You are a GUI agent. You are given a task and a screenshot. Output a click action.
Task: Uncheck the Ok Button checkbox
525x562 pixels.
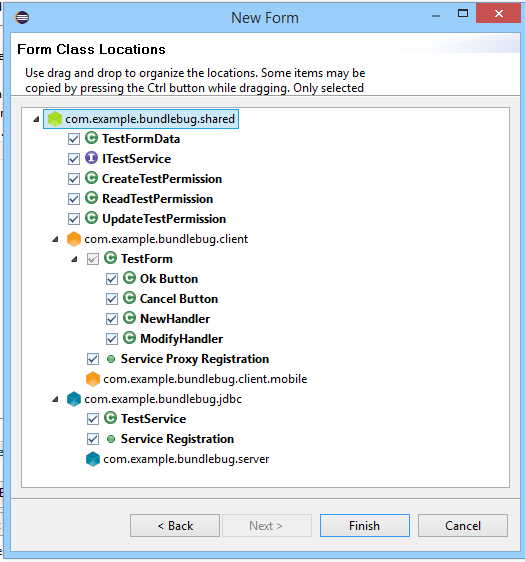click(x=112, y=279)
